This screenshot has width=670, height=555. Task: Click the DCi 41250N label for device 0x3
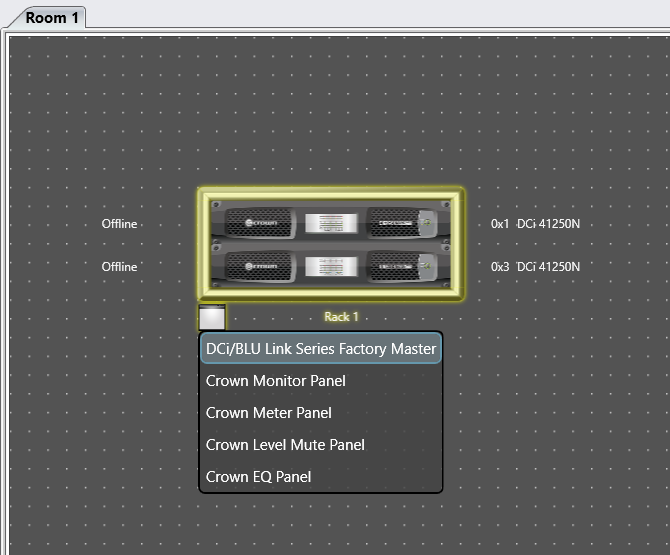(x=548, y=267)
